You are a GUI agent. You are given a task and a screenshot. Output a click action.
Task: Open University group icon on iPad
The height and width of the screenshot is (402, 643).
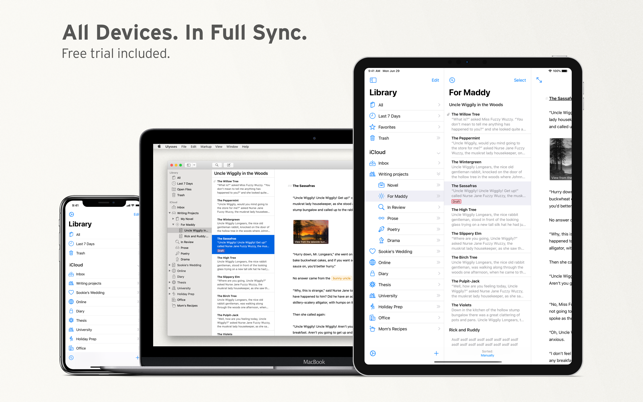pyautogui.click(x=372, y=296)
